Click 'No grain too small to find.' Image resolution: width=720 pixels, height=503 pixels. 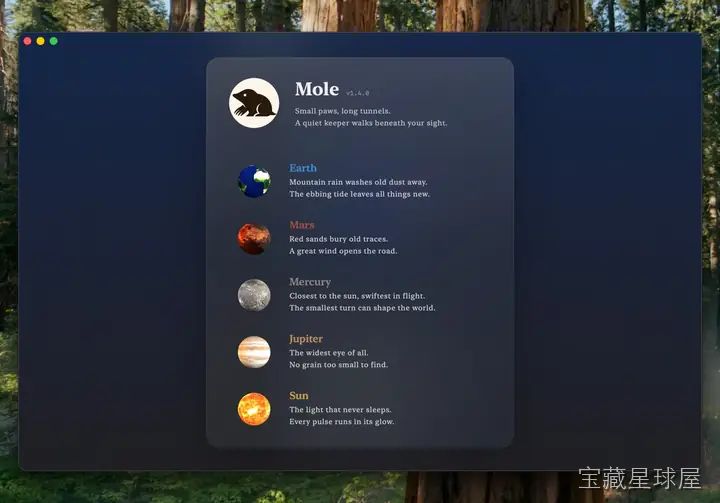338,365
